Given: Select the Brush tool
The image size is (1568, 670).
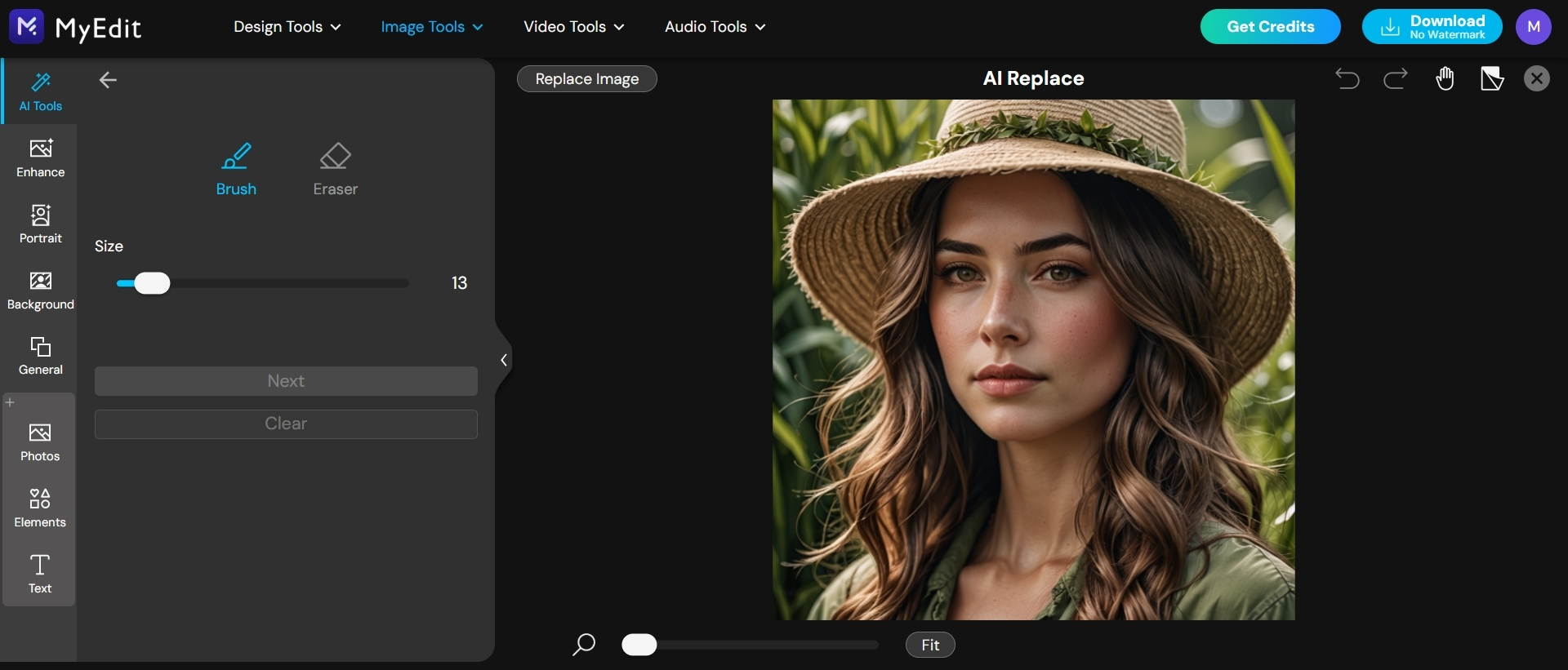Looking at the screenshot, I should pyautogui.click(x=236, y=170).
